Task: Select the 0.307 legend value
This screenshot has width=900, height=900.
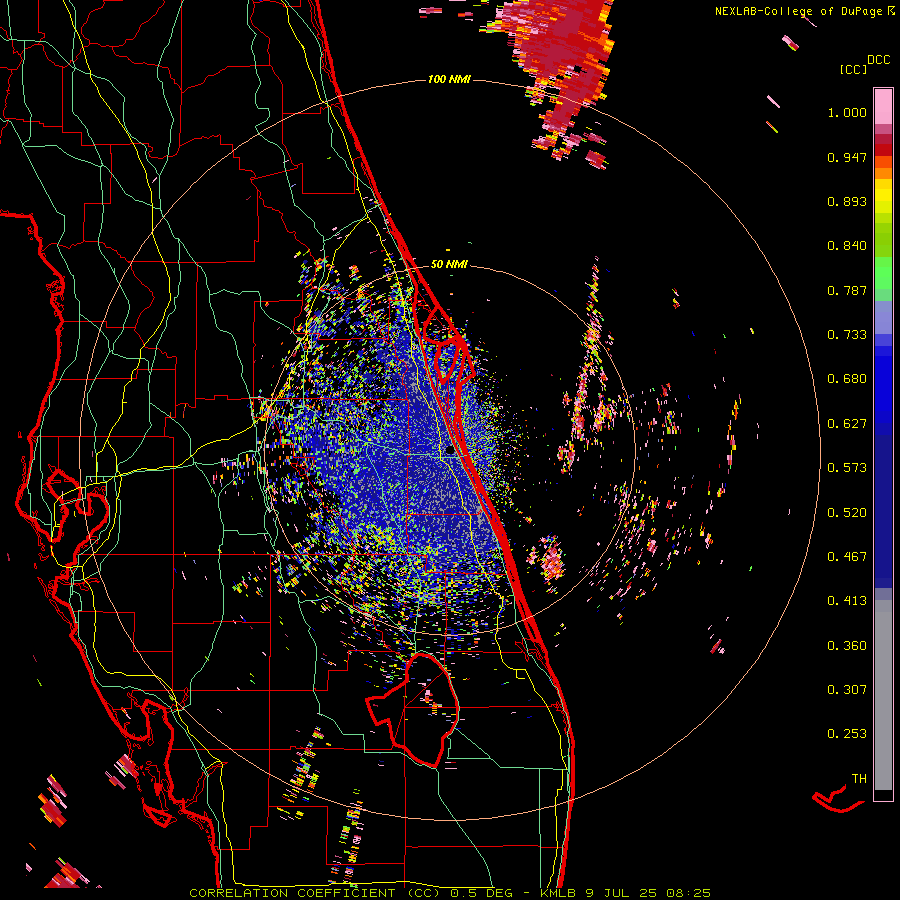Action: coord(847,690)
